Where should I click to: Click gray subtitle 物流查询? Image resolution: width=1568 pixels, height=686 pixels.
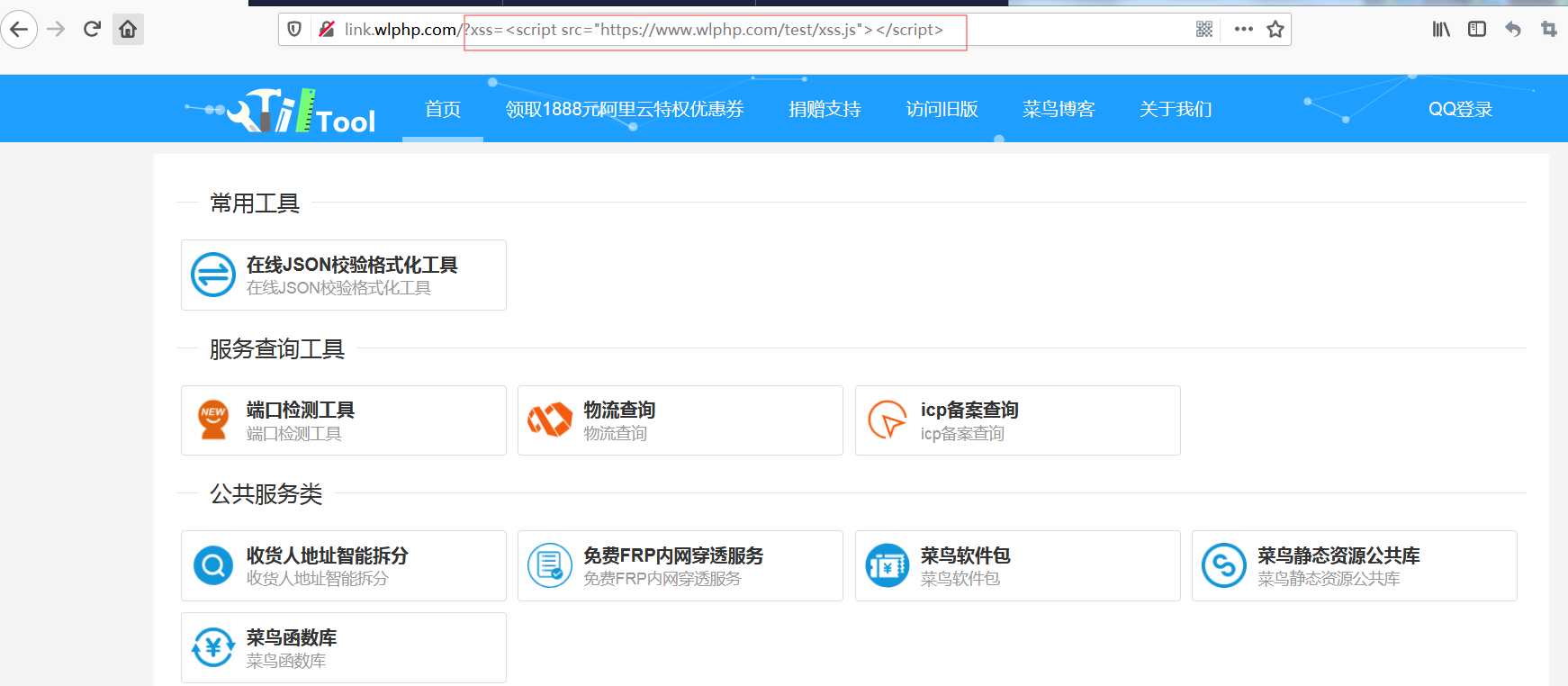pos(616,434)
